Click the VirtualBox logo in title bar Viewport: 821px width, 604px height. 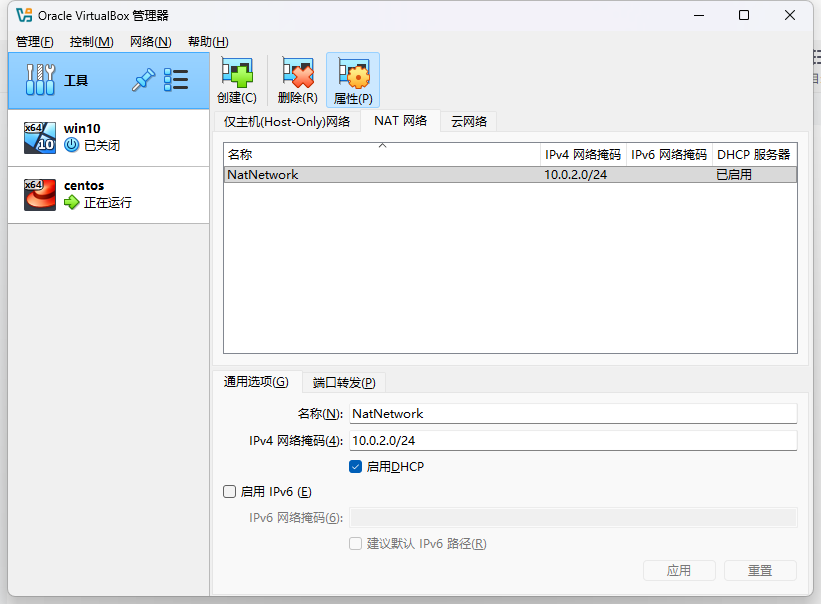click(24, 15)
